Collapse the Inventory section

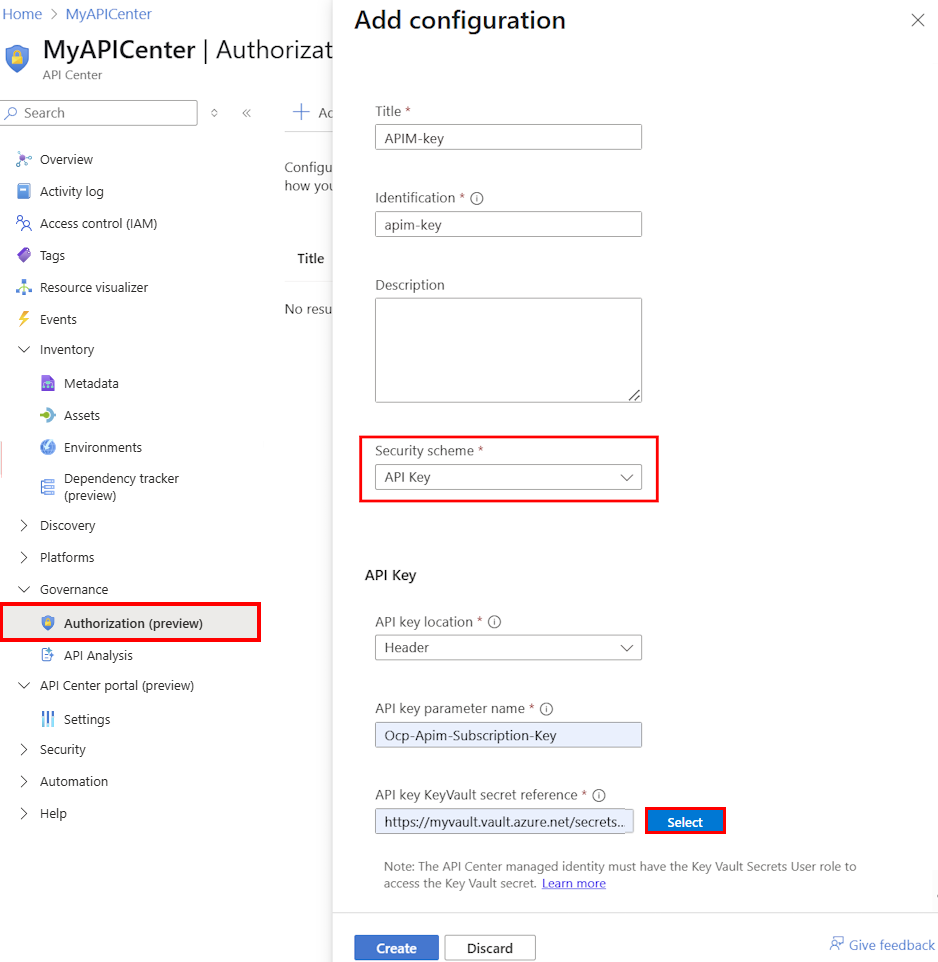click(22, 349)
